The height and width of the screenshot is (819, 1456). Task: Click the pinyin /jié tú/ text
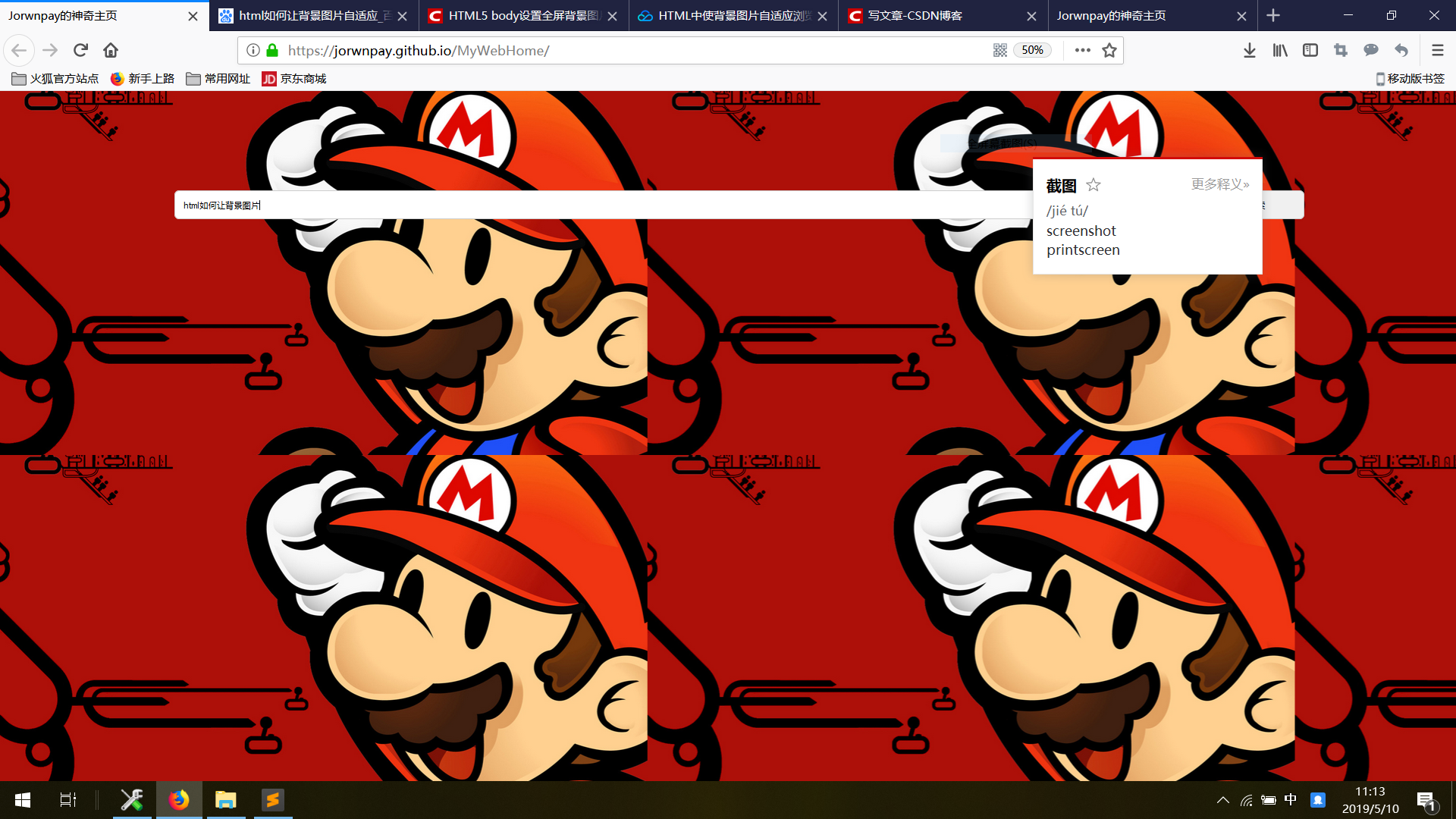1067,211
